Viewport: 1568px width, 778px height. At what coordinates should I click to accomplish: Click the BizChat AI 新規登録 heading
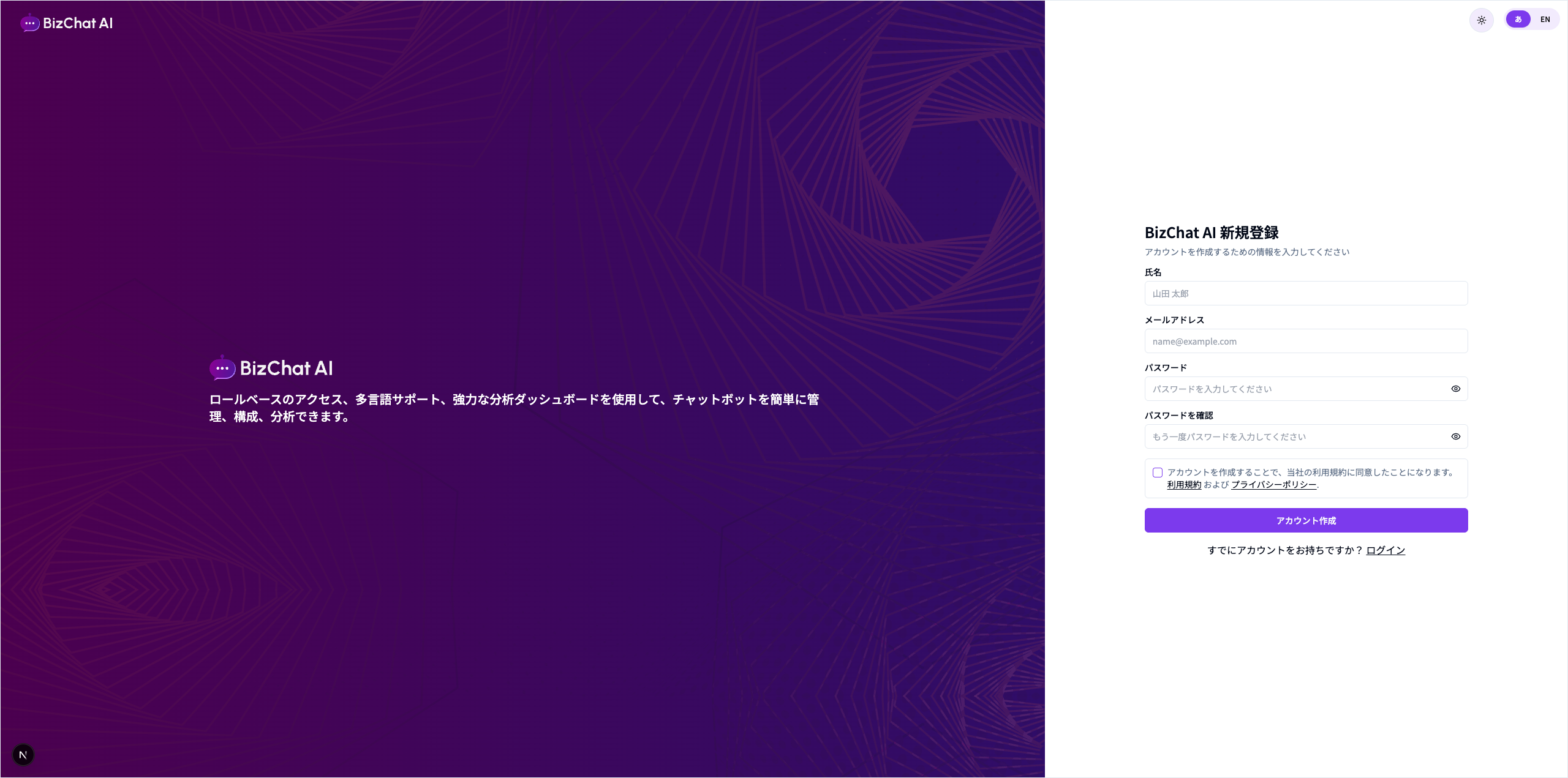[1212, 233]
